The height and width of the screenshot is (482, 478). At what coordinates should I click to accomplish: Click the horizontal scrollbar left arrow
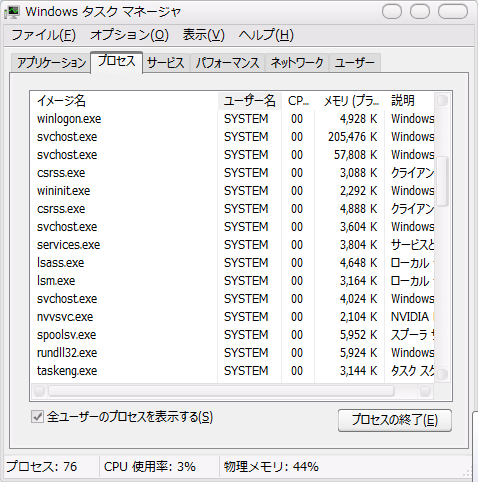pos(39,391)
